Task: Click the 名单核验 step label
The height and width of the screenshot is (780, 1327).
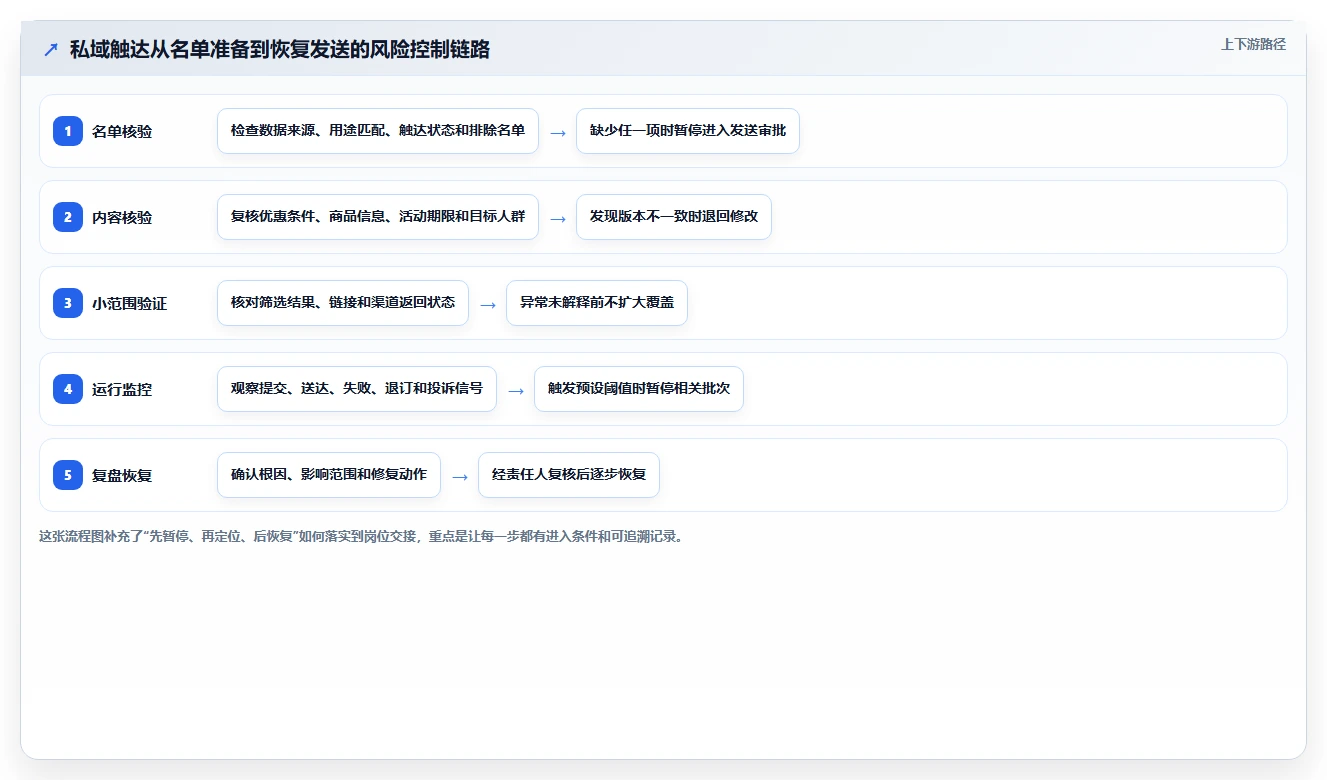Action: tap(122, 132)
